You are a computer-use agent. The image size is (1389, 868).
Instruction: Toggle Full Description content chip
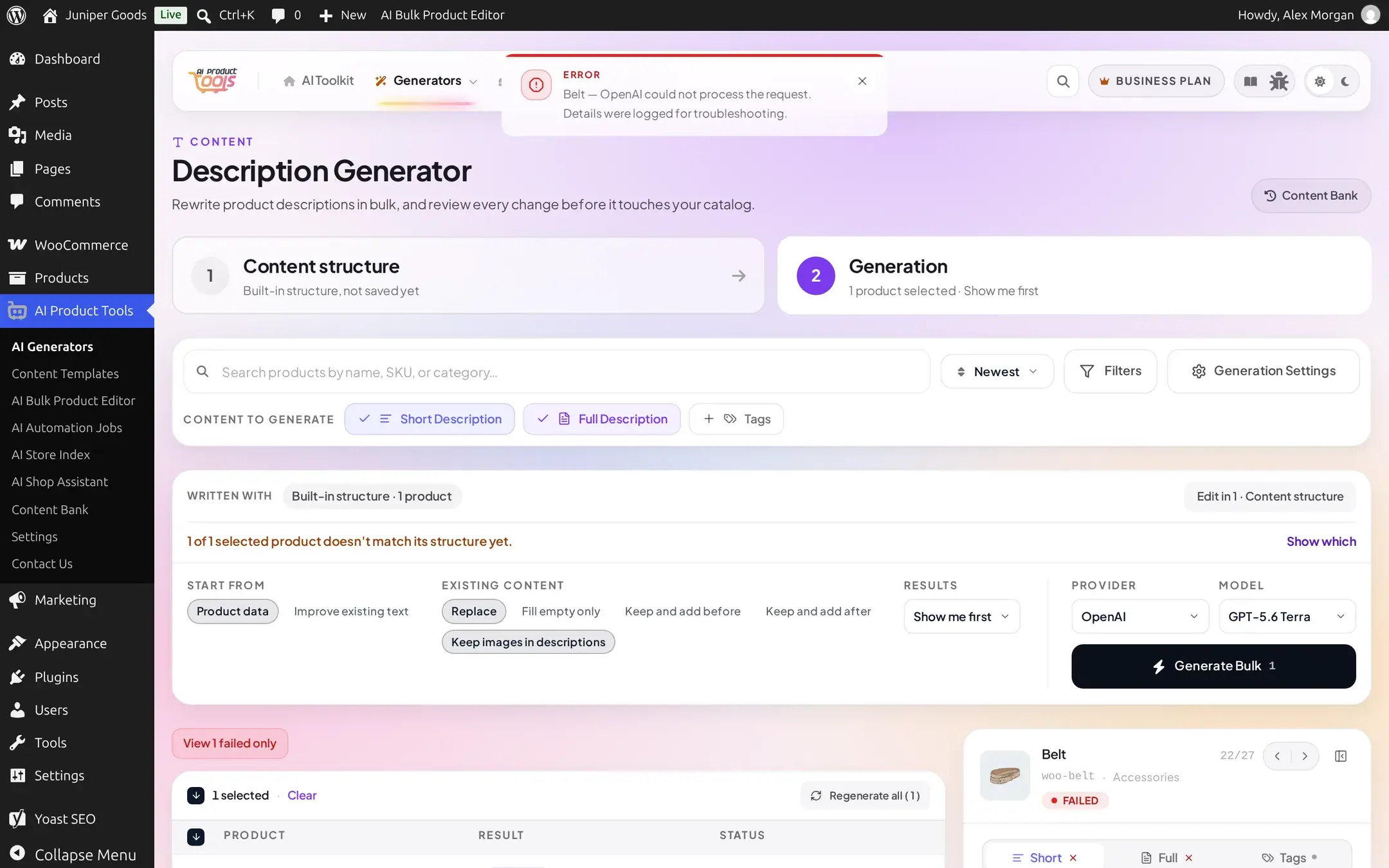(x=602, y=419)
